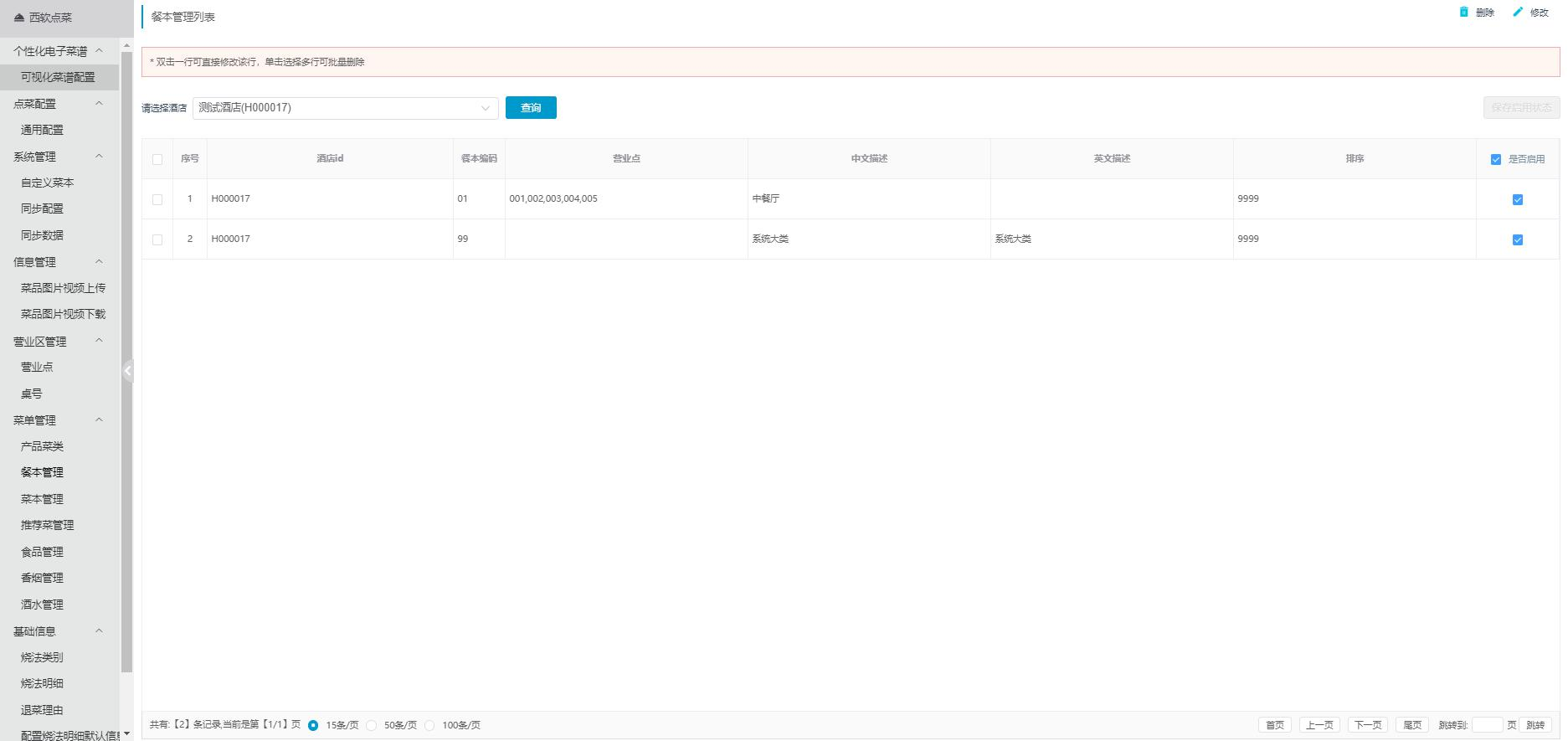Toggle enabled checkbox for 系统大类 row

(x=1517, y=239)
